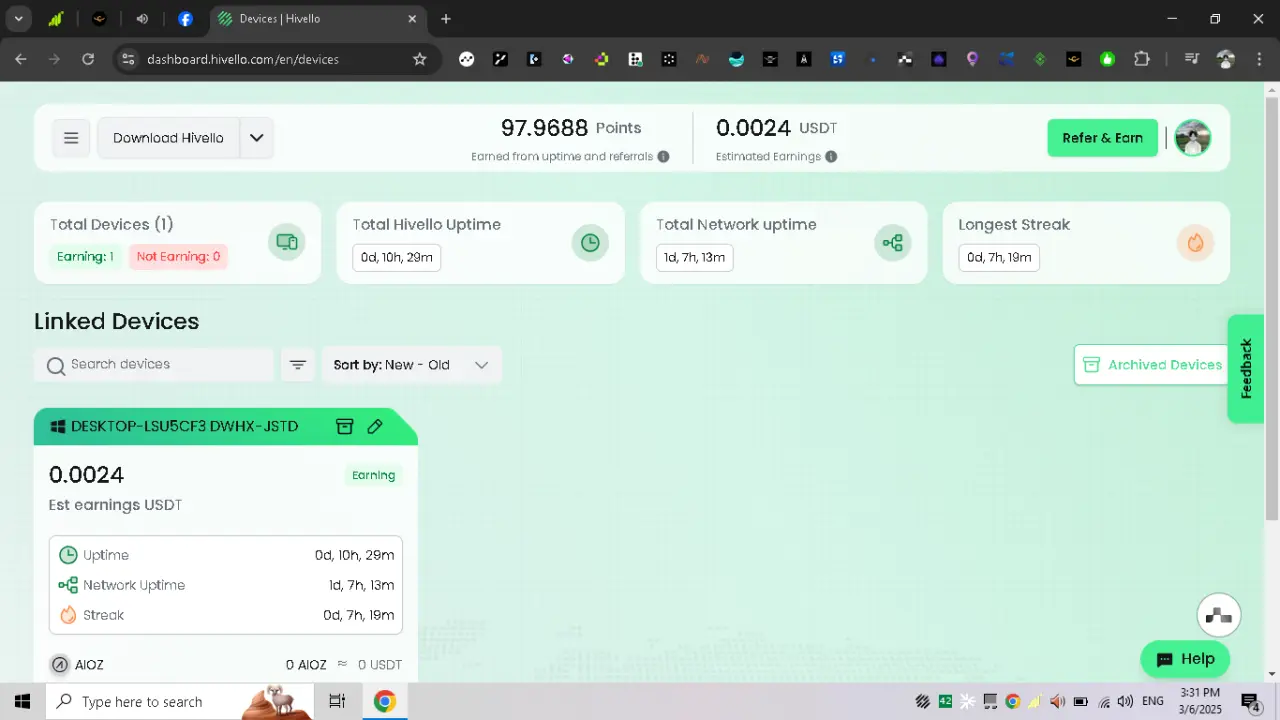Go back to the previous page
Screen dimensions: 1280x720
(x=21, y=59)
